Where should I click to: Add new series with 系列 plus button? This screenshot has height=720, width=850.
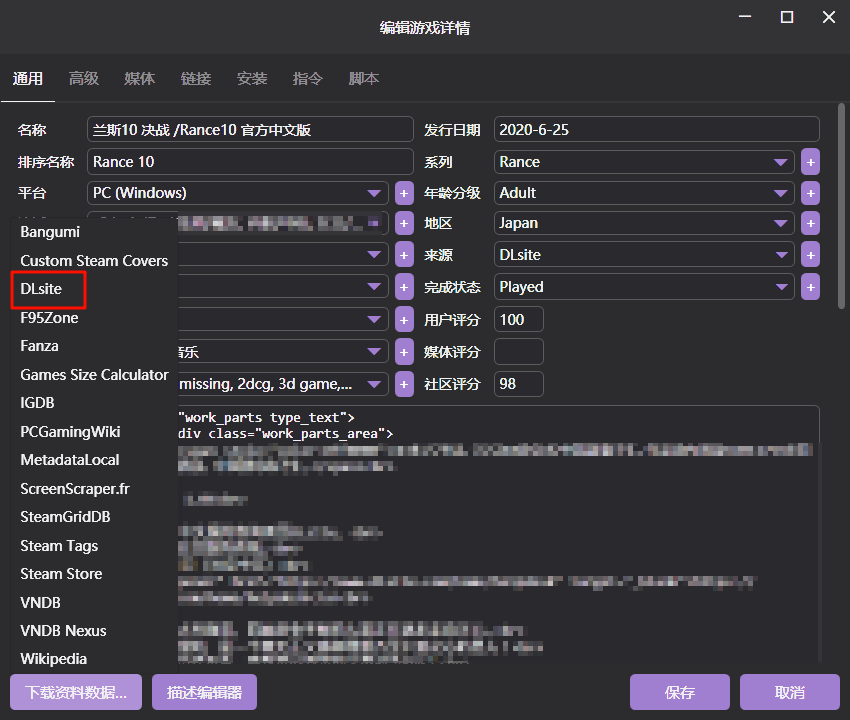pyautogui.click(x=810, y=162)
